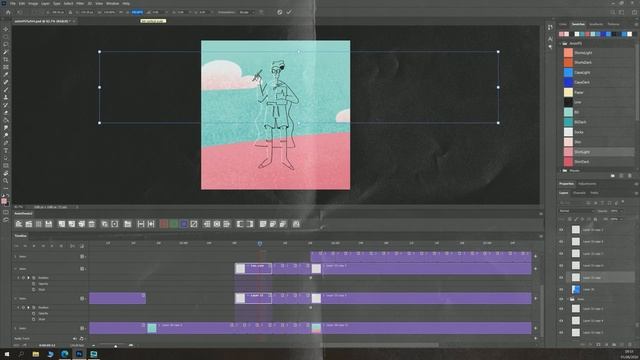The width and height of the screenshot is (640, 360).
Task: Expand the topmost video track in timeline
Action: (16, 257)
